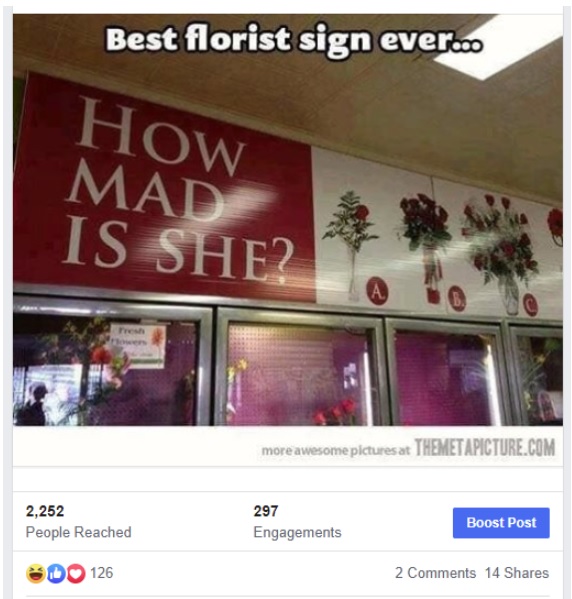Click the People Reached label text
The height and width of the screenshot is (599, 572).
(78, 532)
